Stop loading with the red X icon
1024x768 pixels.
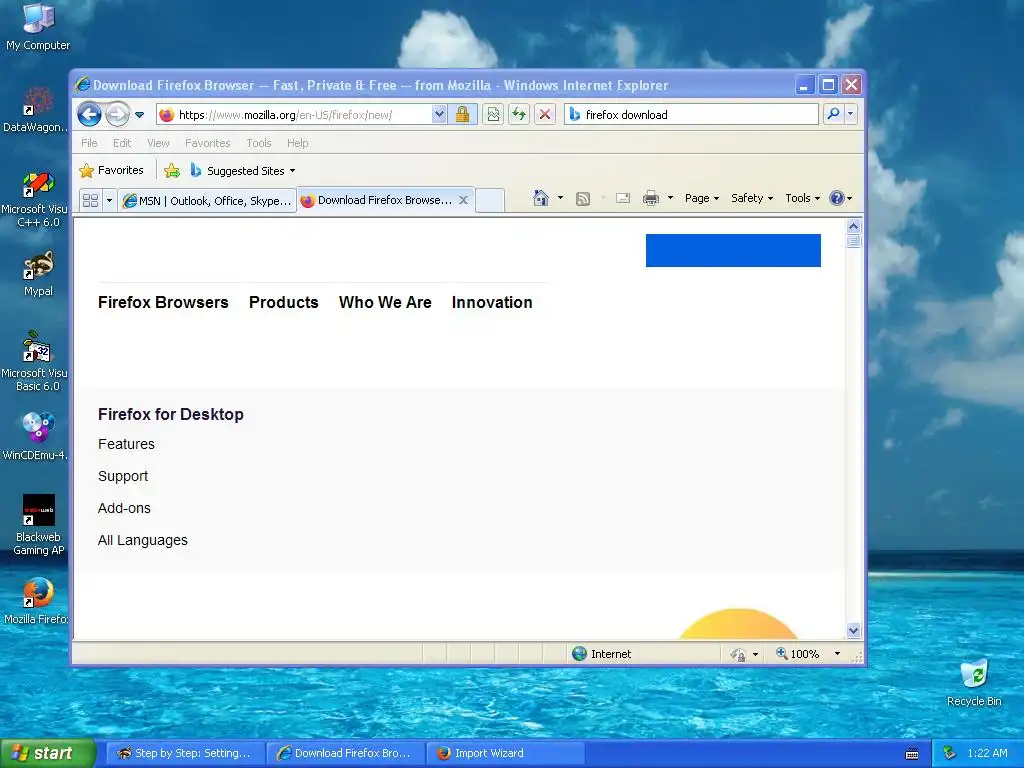click(545, 114)
